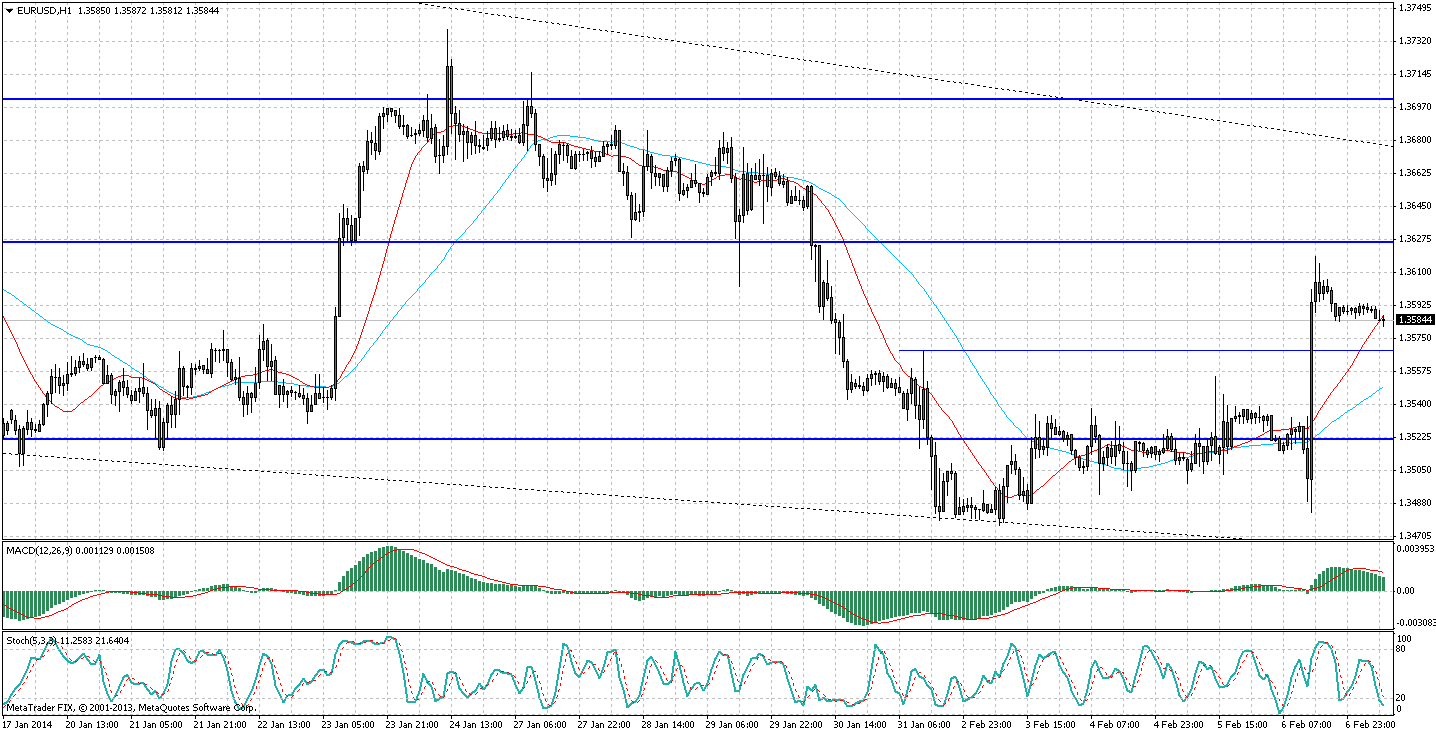Click the 27 Jan 06:00 time label
The height and width of the screenshot is (733, 1436).
click(540, 722)
